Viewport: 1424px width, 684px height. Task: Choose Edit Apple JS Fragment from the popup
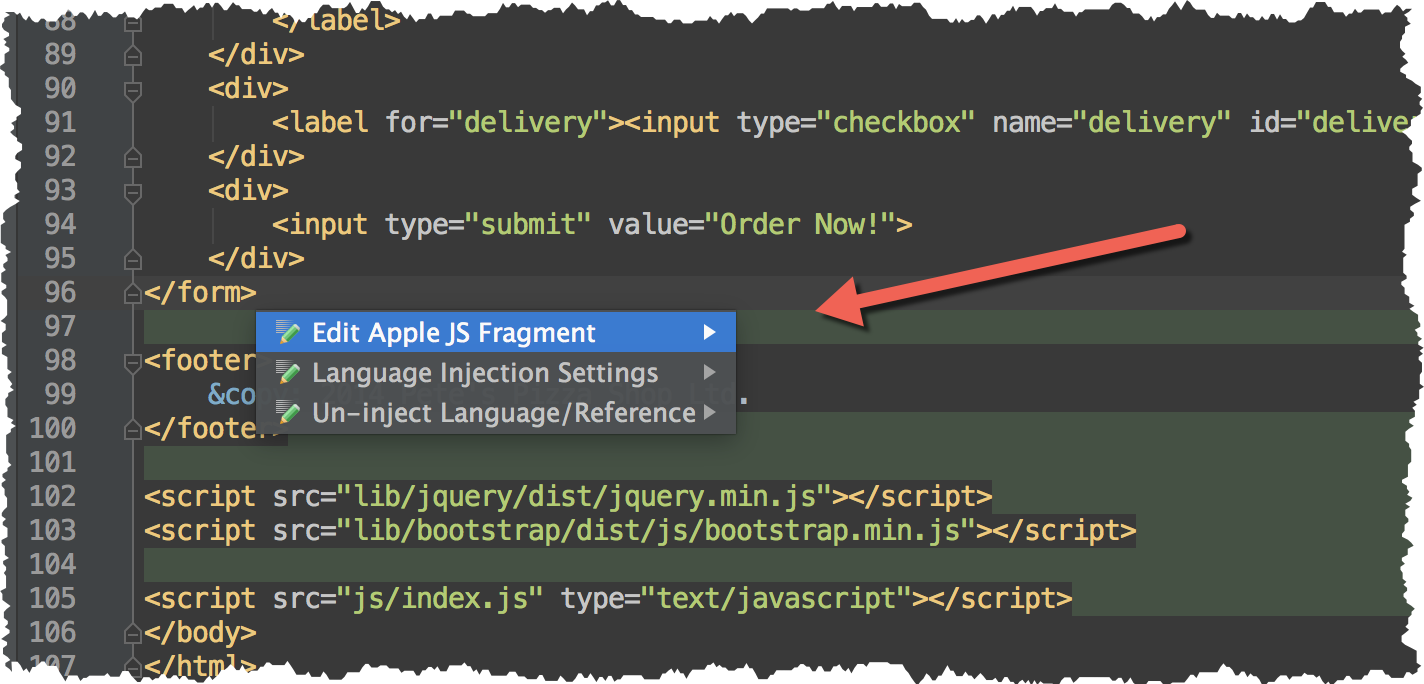496,332
